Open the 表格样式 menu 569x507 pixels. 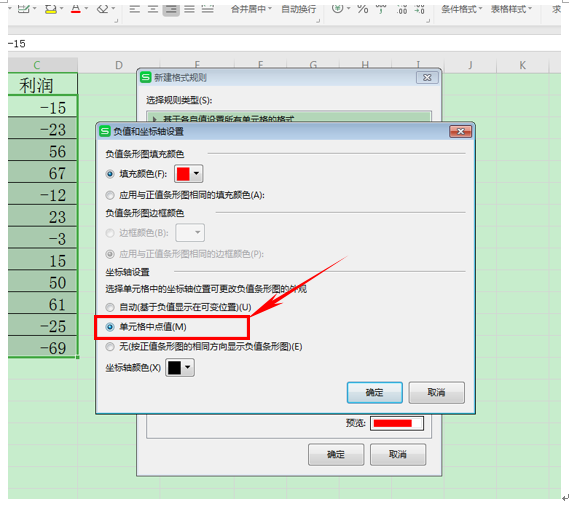pyautogui.click(x=511, y=9)
